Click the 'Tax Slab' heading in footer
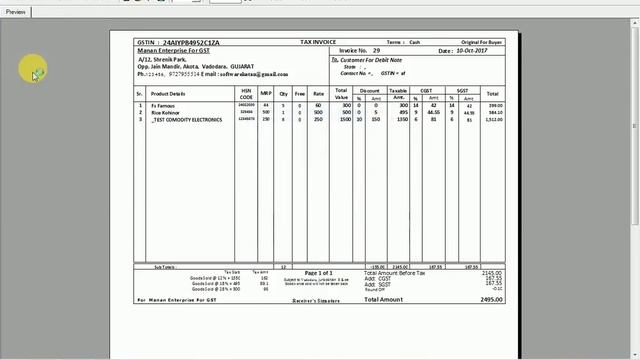This screenshot has height=360, width=640. tap(232, 272)
